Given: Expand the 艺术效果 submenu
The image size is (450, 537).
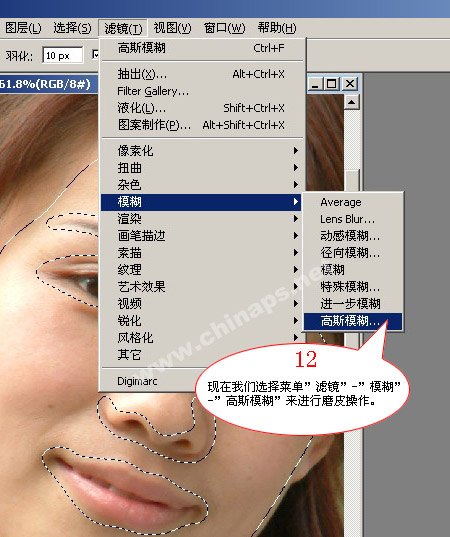Looking at the screenshot, I should [202, 287].
